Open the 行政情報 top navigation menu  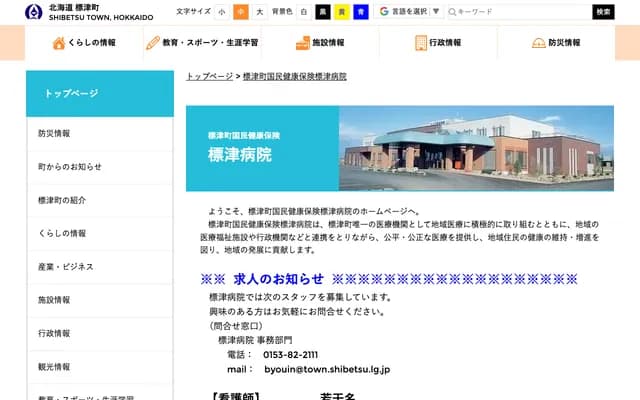point(438,43)
